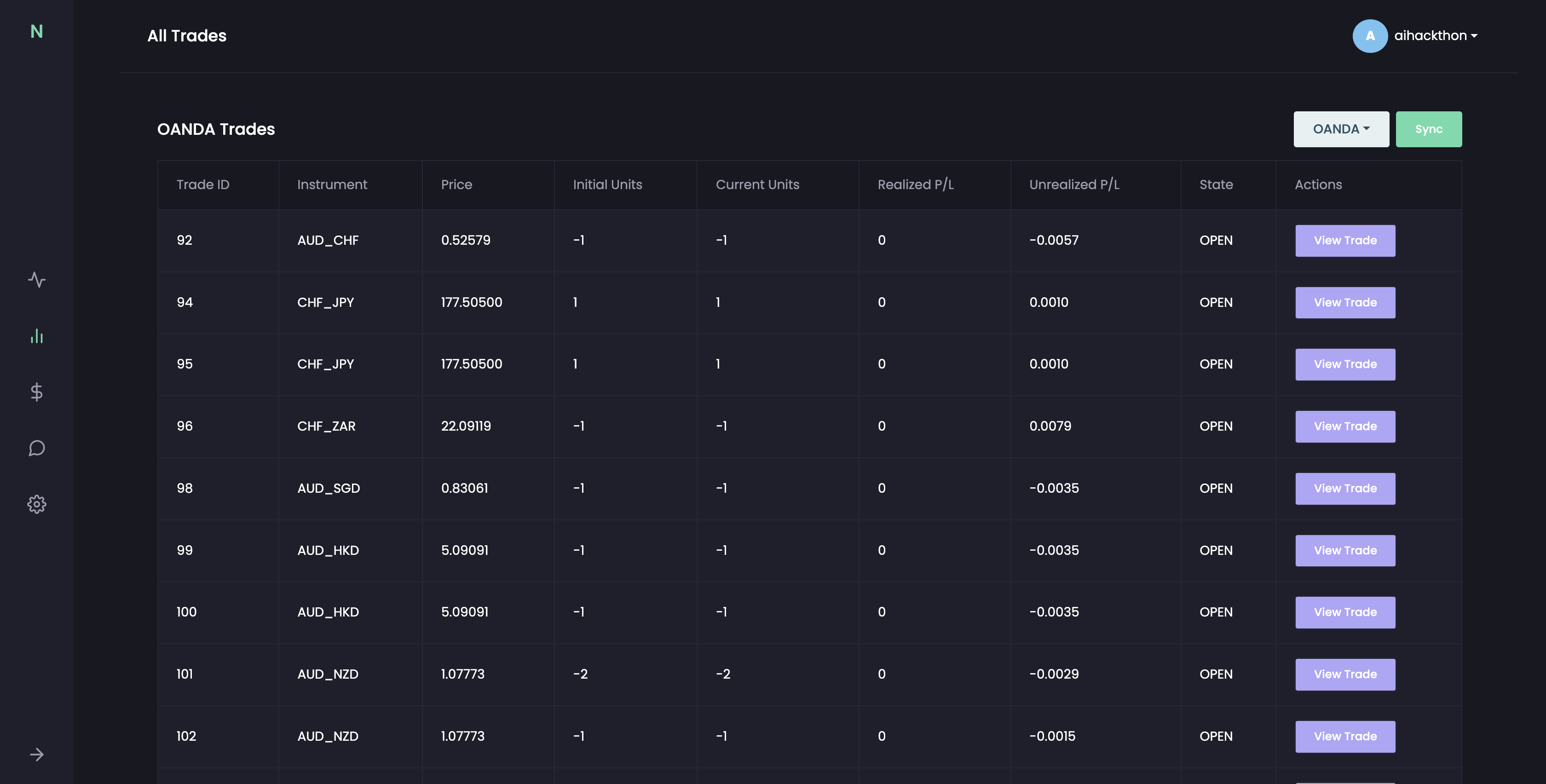
Task: View Trade for trade ID 92
Action: (x=1345, y=241)
